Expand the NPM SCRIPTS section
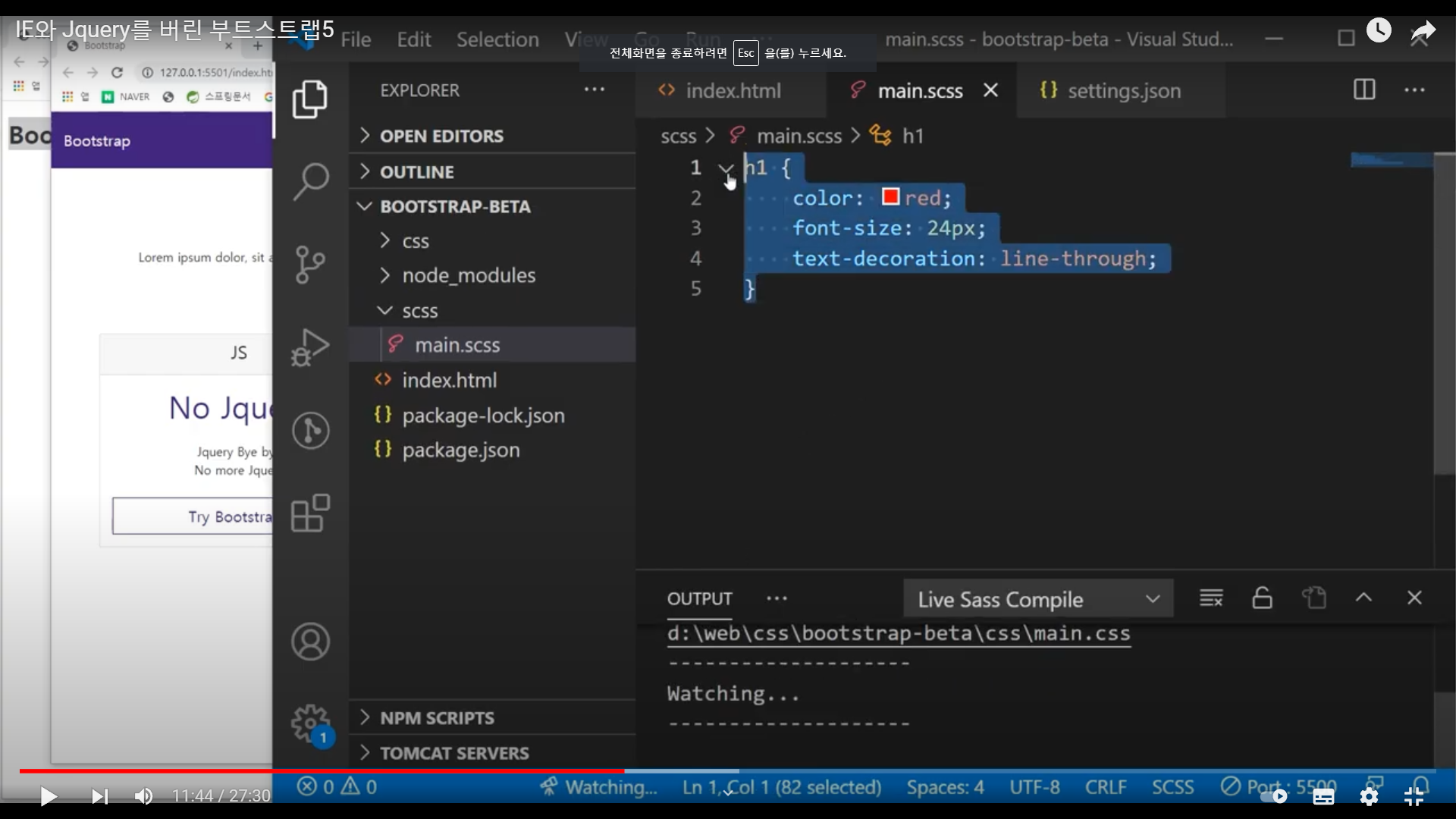 pos(492,717)
